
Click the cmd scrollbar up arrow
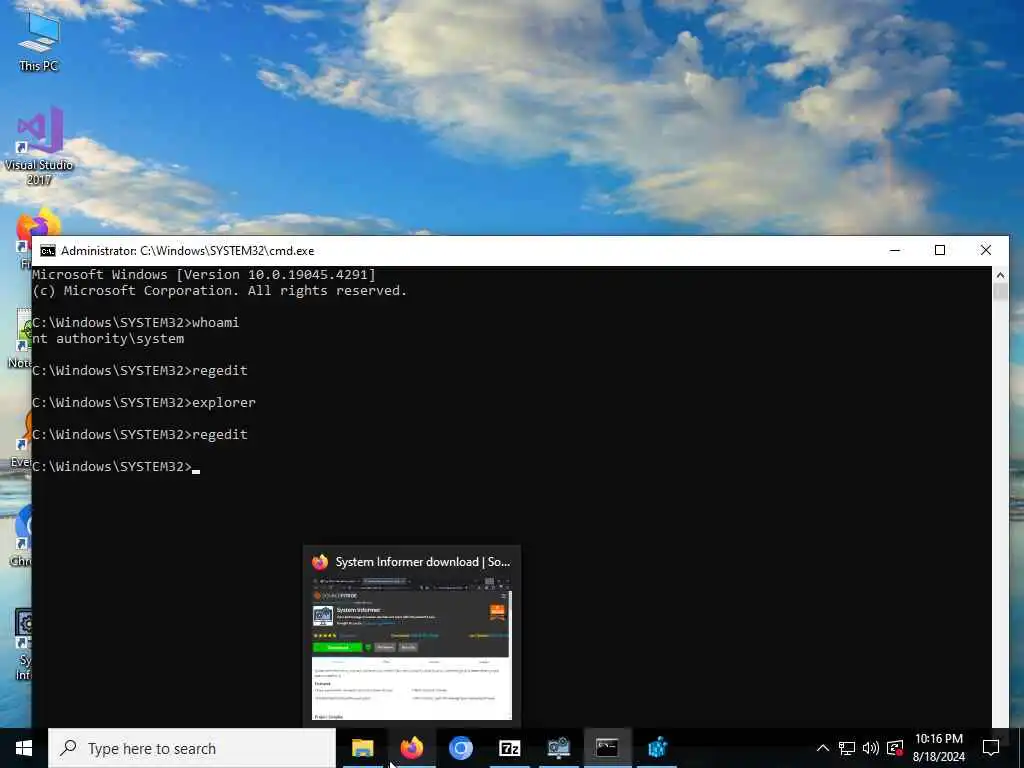pyautogui.click(x=1000, y=275)
